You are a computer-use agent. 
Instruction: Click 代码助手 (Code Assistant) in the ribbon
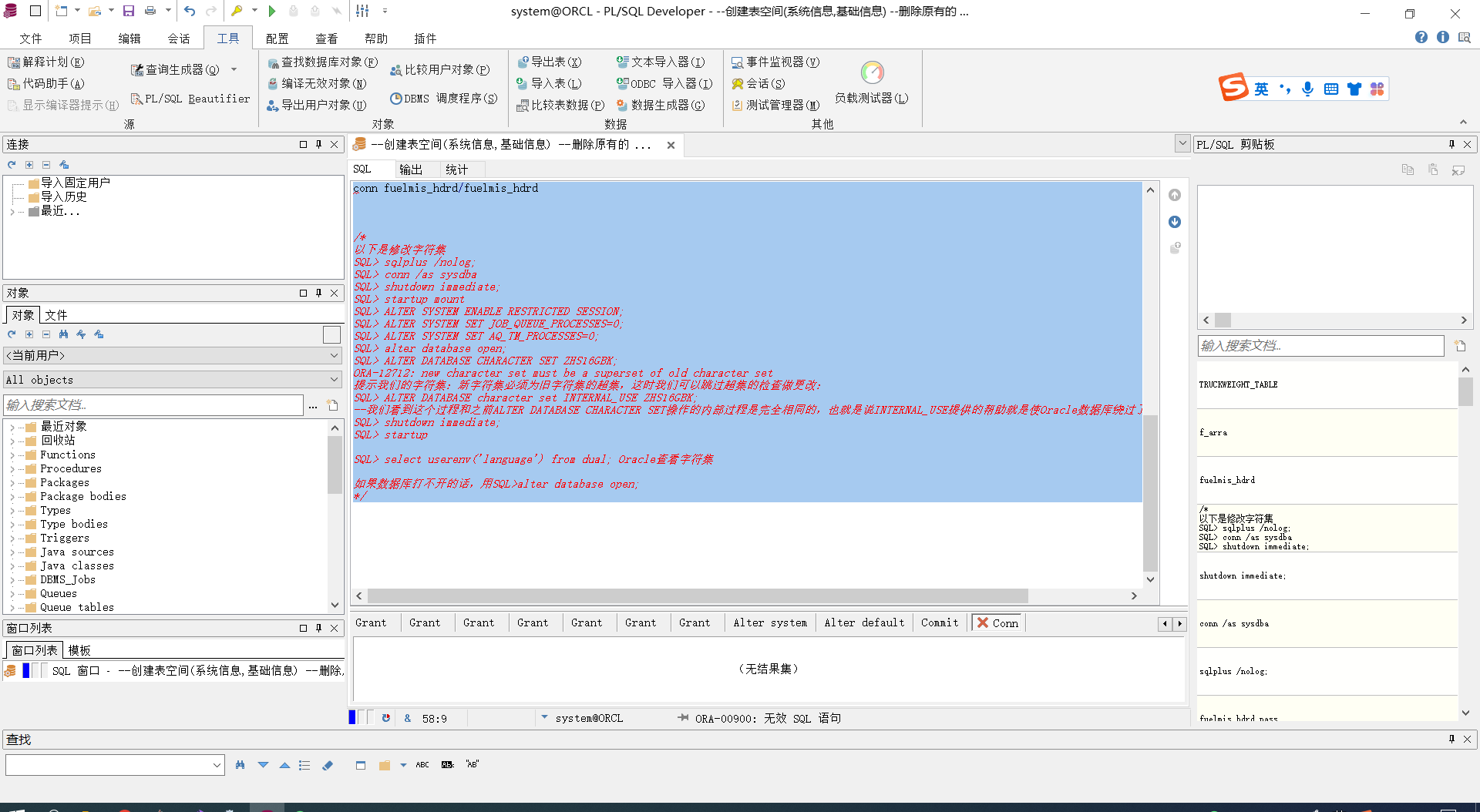46,83
